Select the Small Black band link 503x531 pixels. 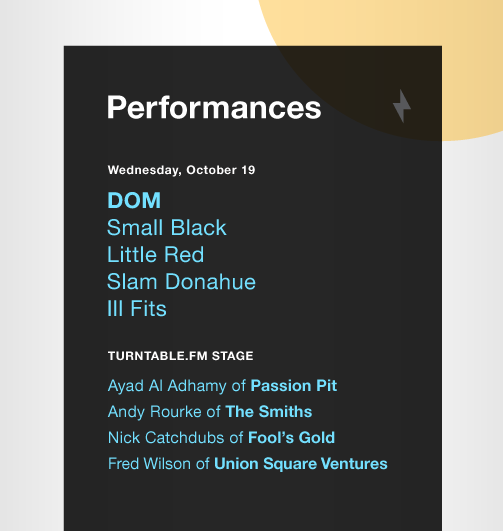[167, 227]
